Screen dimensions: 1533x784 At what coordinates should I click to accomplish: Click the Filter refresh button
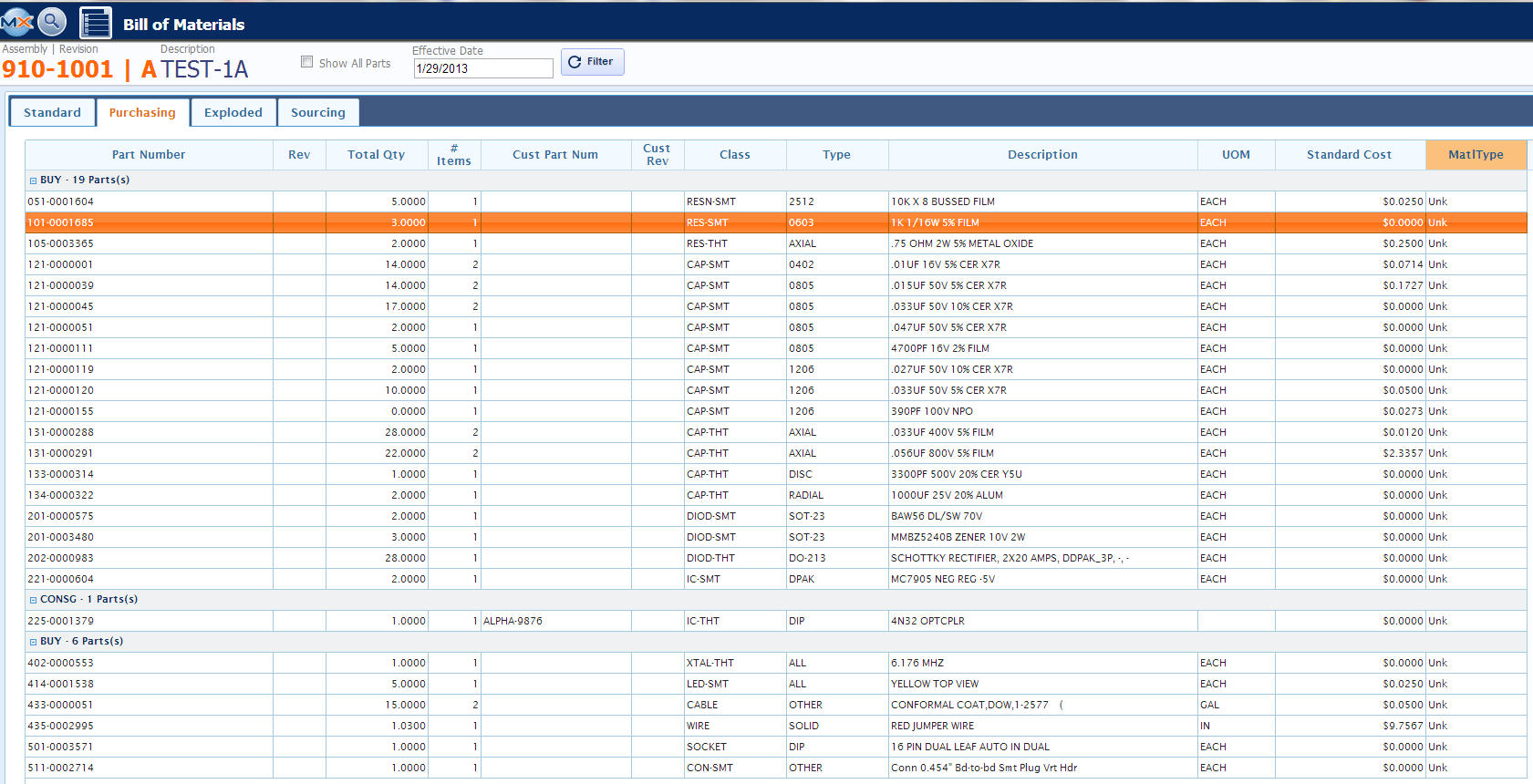(x=592, y=62)
